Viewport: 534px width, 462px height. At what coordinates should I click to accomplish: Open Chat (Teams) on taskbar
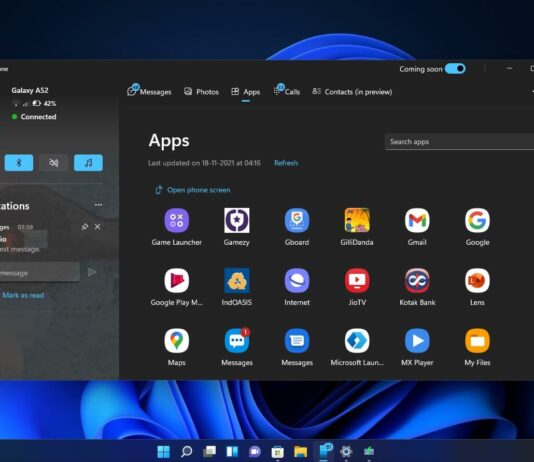coord(255,451)
